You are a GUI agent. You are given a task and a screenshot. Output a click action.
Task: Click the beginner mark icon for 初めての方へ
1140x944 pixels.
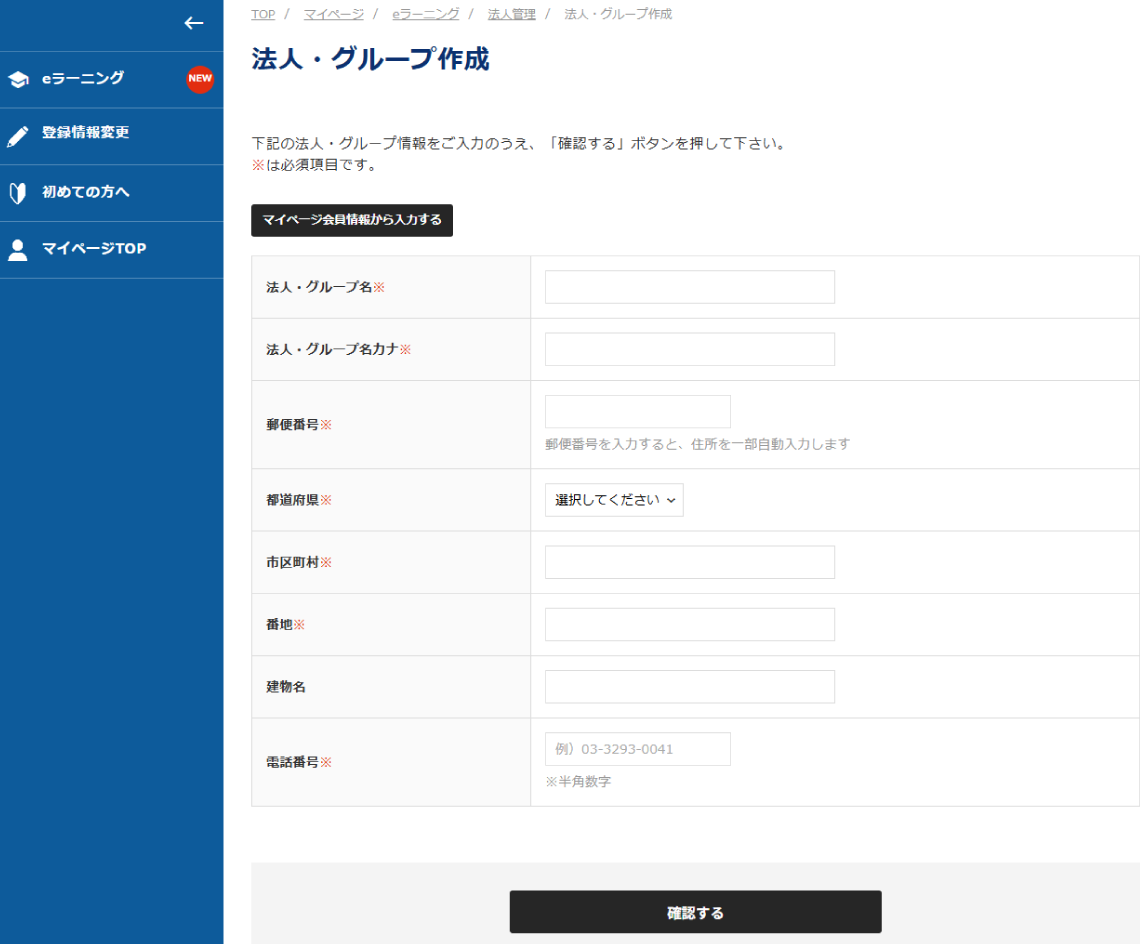[17, 193]
